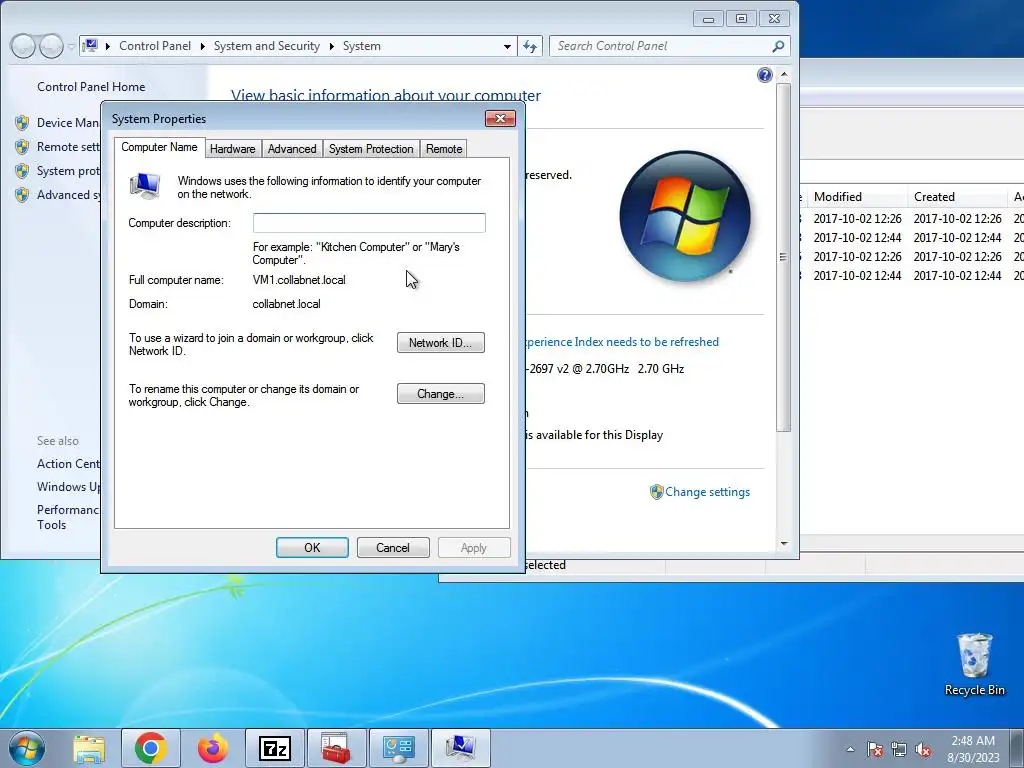The width and height of the screenshot is (1024, 768).
Task: Click the Network ID... button
Action: click(x=441, y=343)
